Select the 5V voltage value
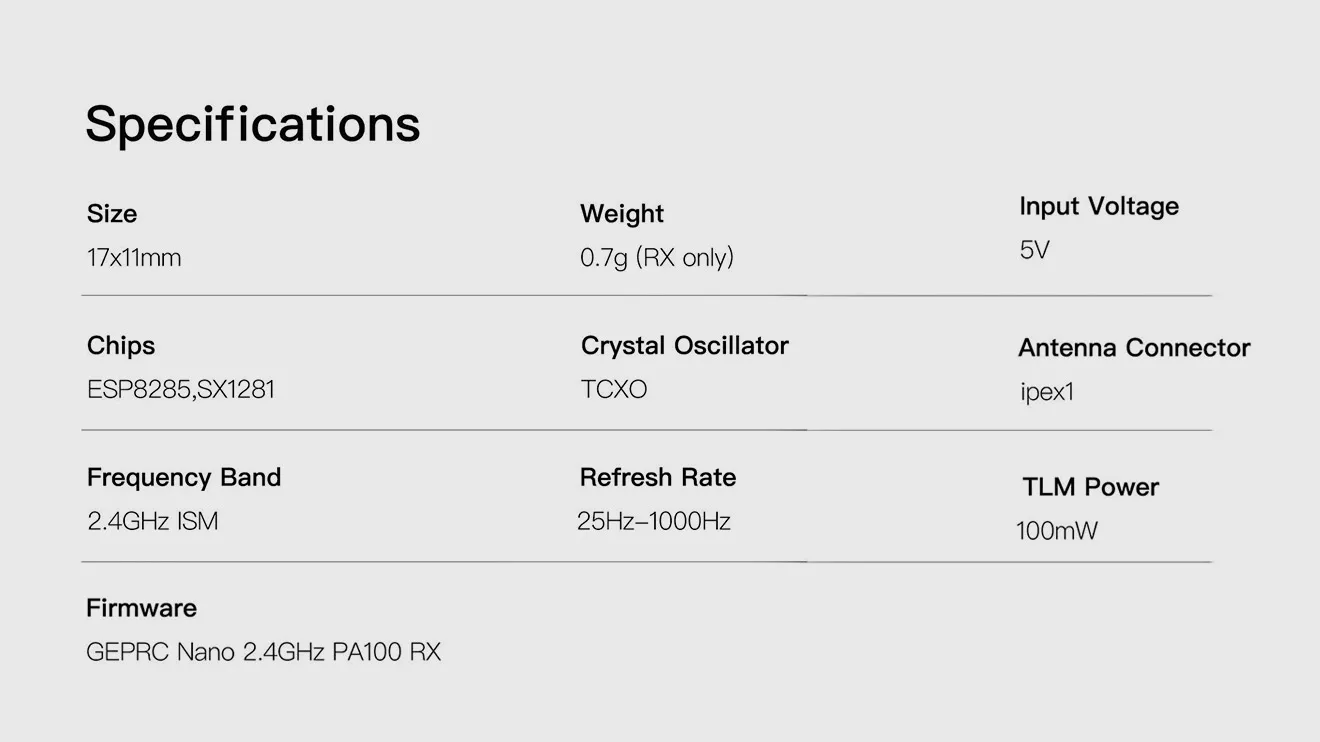Viewport: 1320px width, 742px height. [1035, 250]
